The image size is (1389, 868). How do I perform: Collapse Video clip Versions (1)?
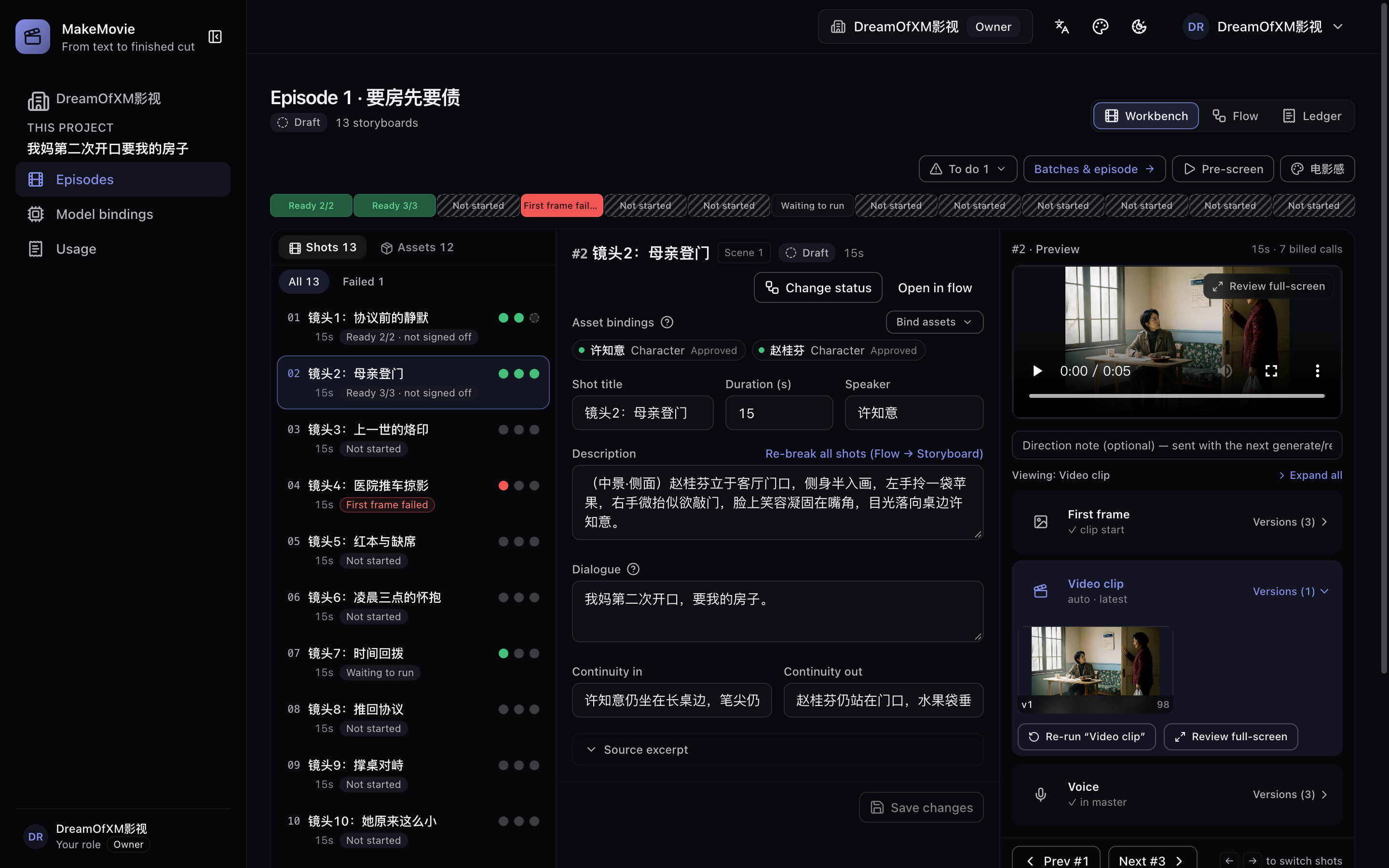pos(1290,591)
